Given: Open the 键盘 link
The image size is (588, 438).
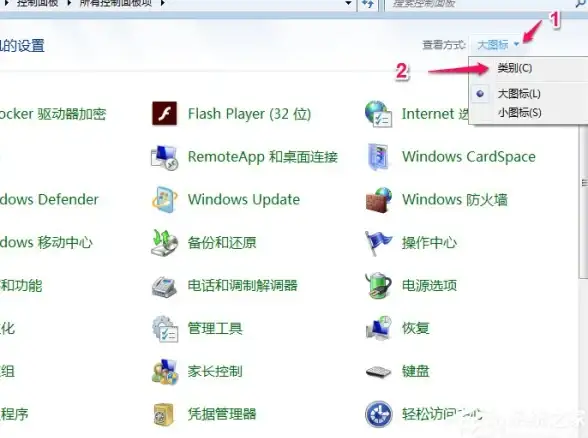Looking at the screenshot, I should point(416,371).
